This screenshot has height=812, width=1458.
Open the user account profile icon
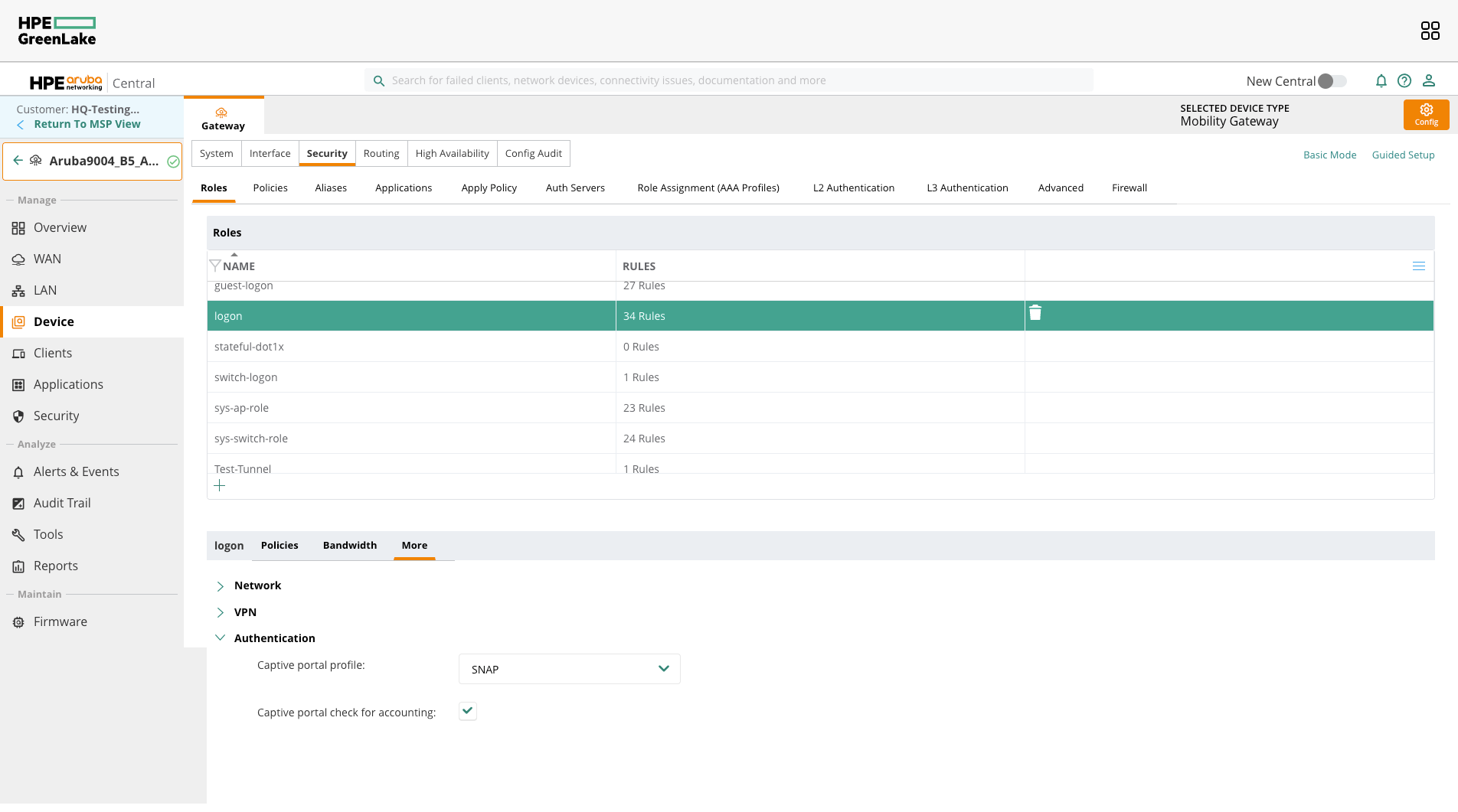point(1428,81)
